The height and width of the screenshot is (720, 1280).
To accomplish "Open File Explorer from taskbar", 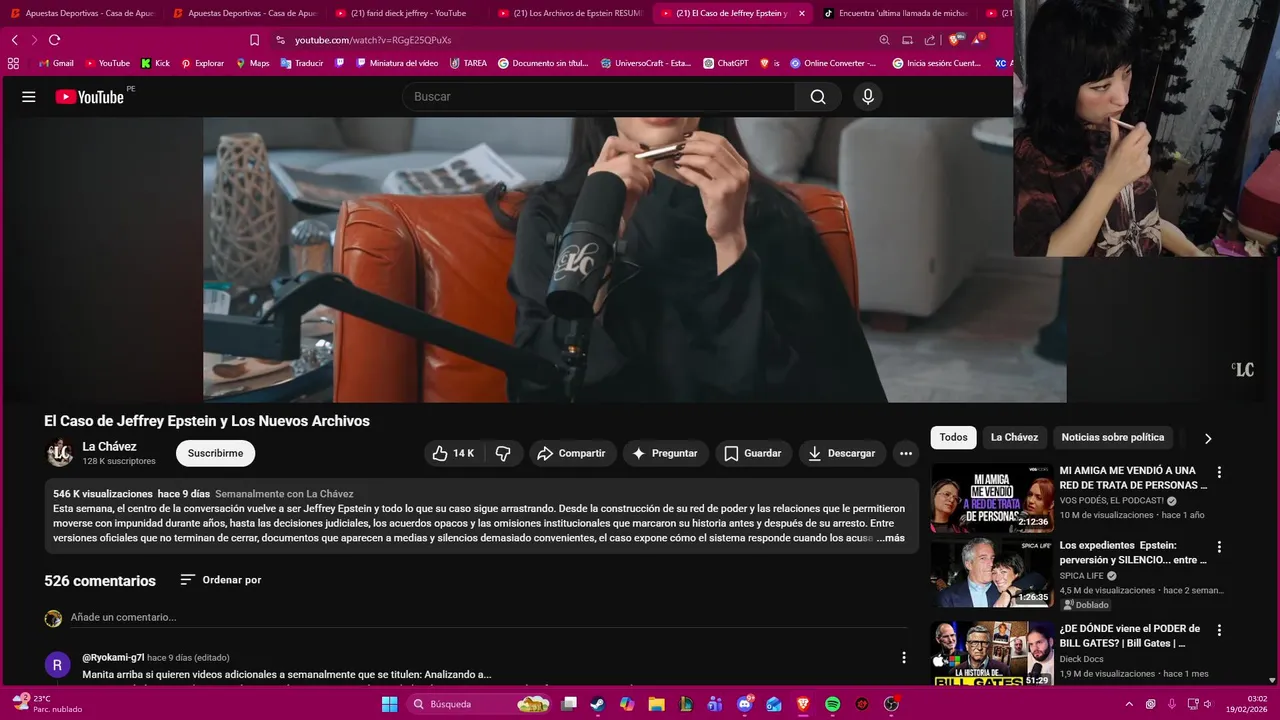I will click(x=657, y=704).
